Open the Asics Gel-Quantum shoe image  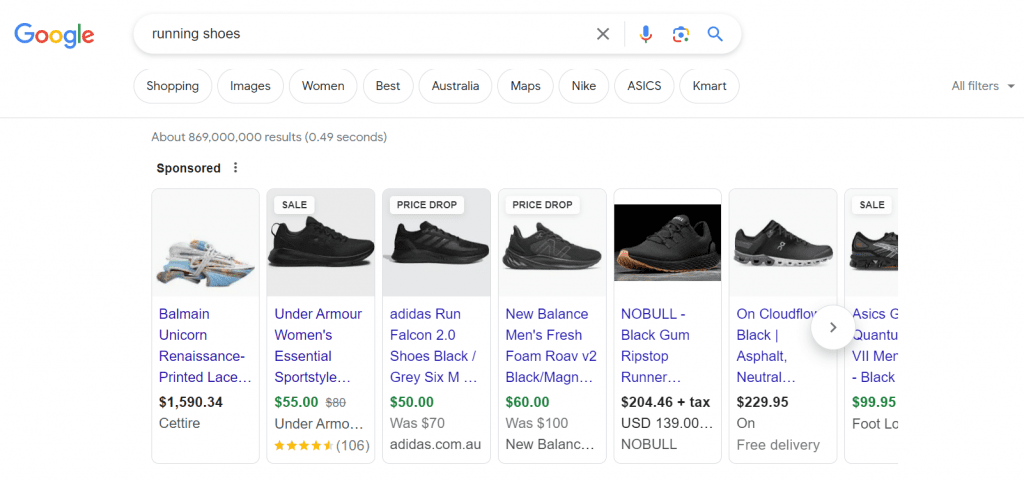click(x=871, y=243)
